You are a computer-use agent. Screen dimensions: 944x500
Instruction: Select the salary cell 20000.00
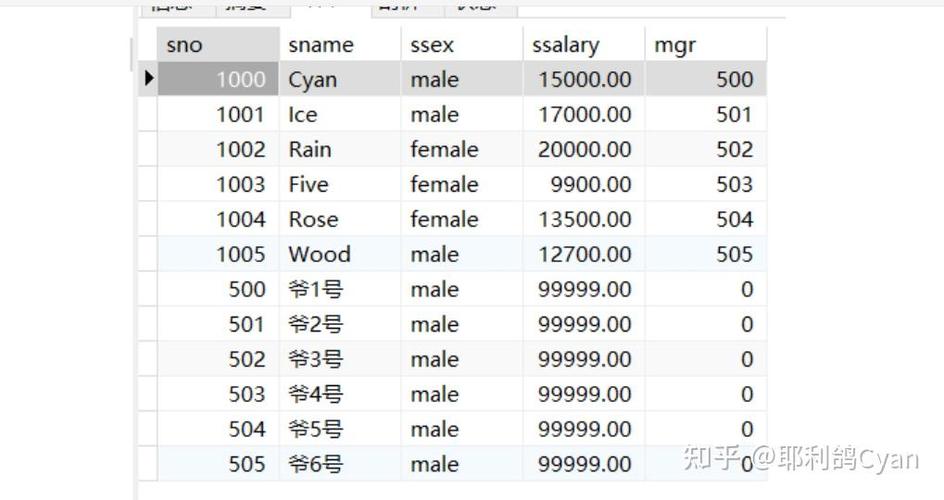point(583,149)
